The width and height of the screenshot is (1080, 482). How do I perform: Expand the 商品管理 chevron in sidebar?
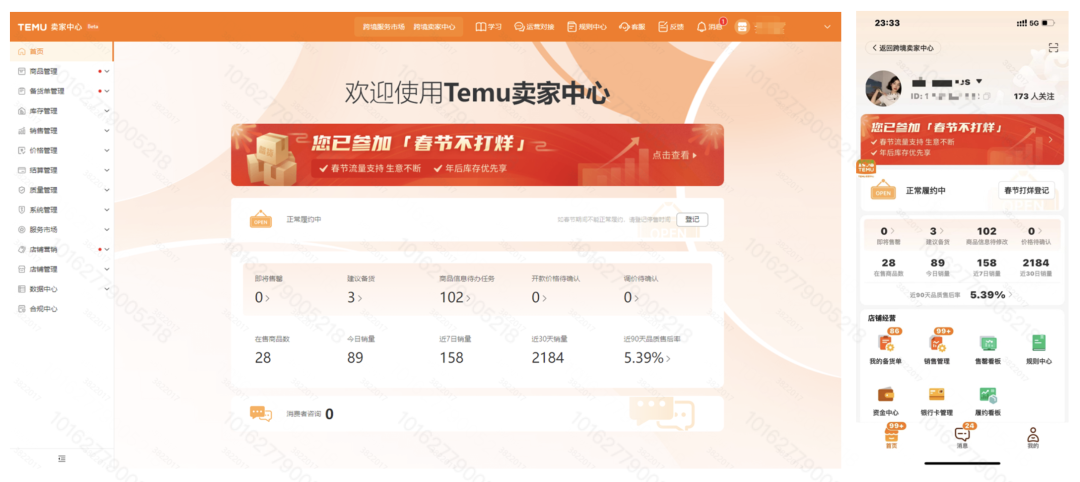click(107, 72)
